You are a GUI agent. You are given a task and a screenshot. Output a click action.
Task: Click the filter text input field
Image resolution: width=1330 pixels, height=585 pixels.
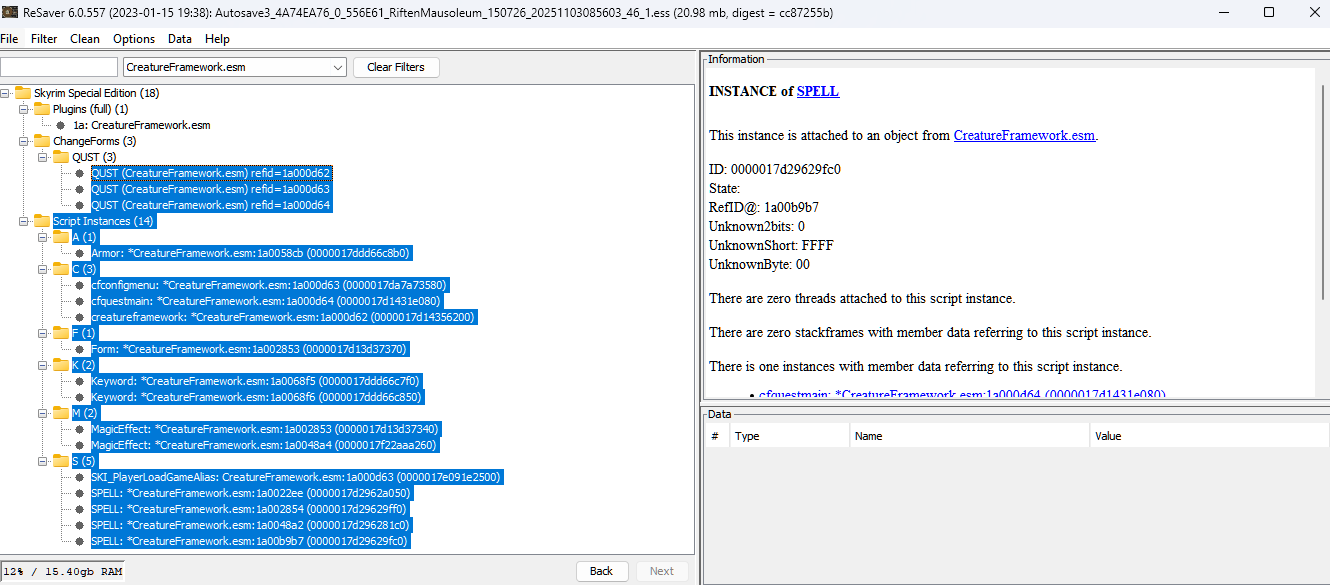[59, 67]
